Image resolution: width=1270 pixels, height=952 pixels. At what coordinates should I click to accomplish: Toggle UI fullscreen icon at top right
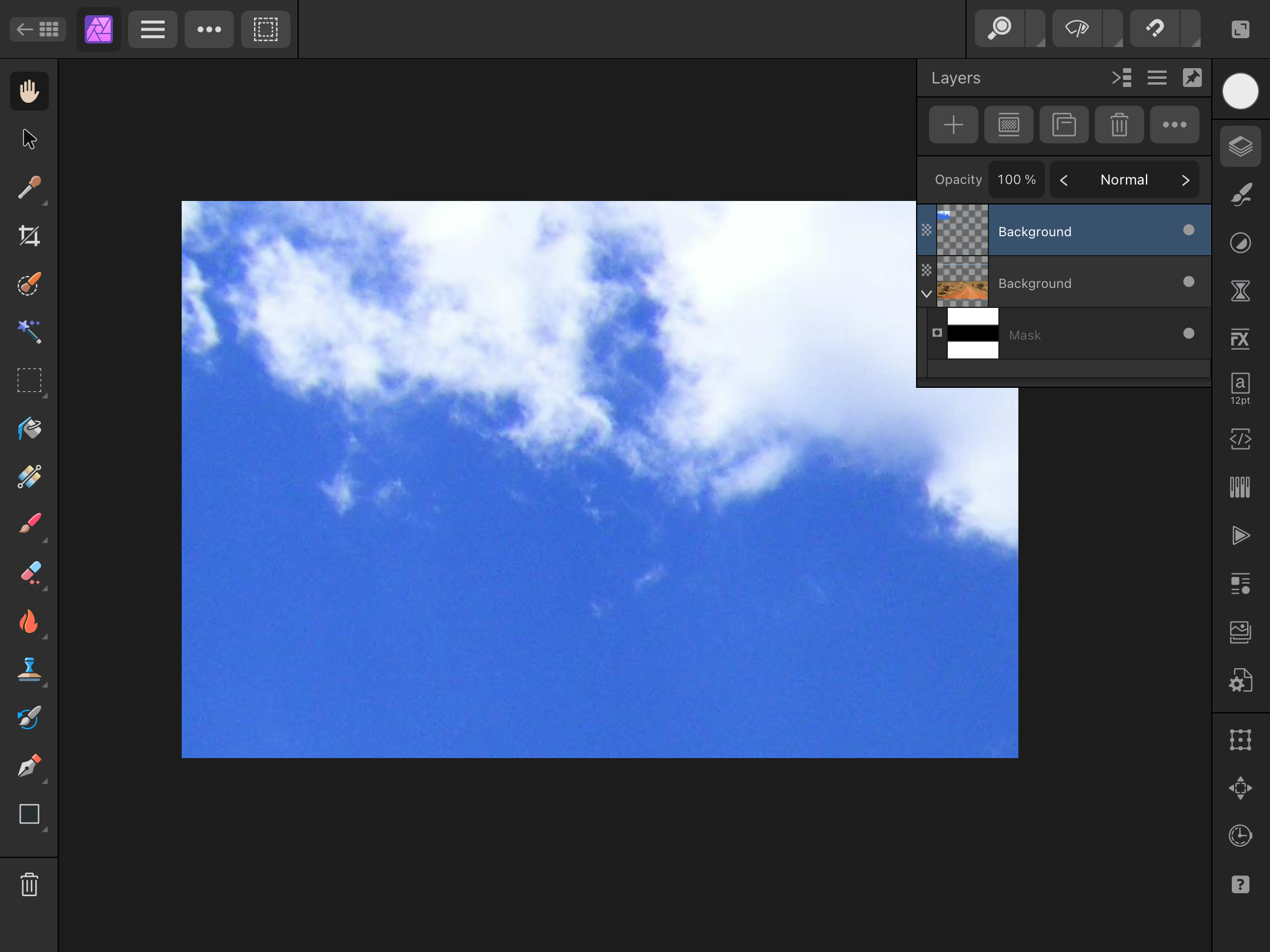1241,29
